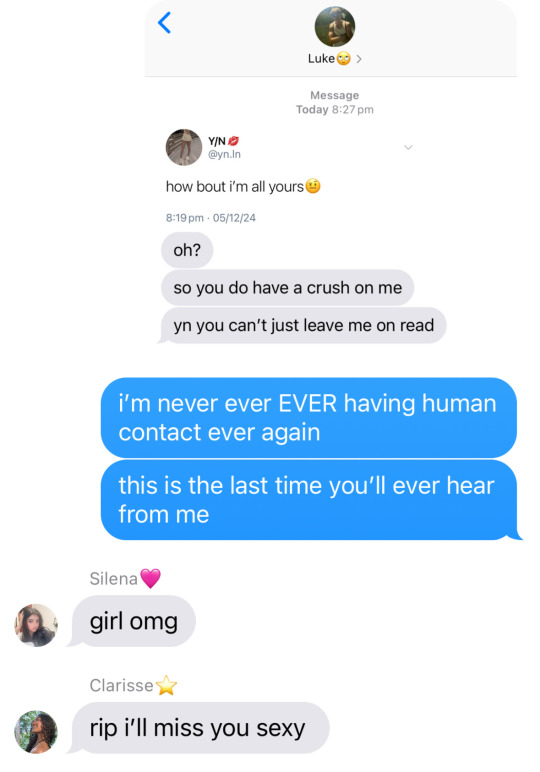540x772 pixels.
Task: Open Luke's contact profile photo
Action: pyautogui.click(x=335, y=27)
